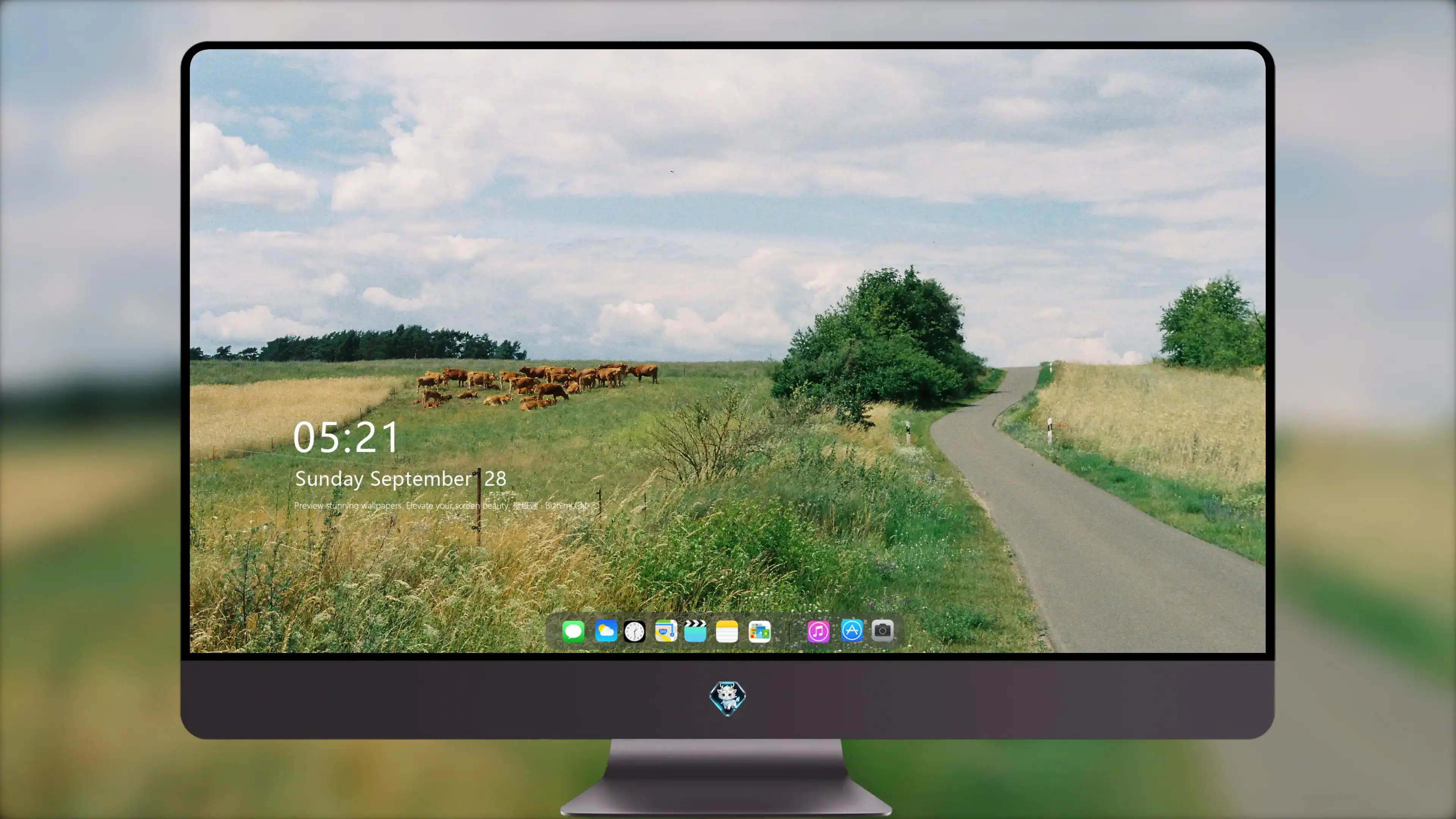Open the App Store icon

pos(852,630)
